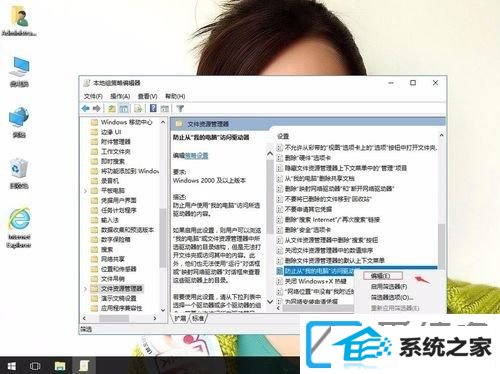Select 编辑(E) in the context menu

pyautogui.click(x=381, y=276)
